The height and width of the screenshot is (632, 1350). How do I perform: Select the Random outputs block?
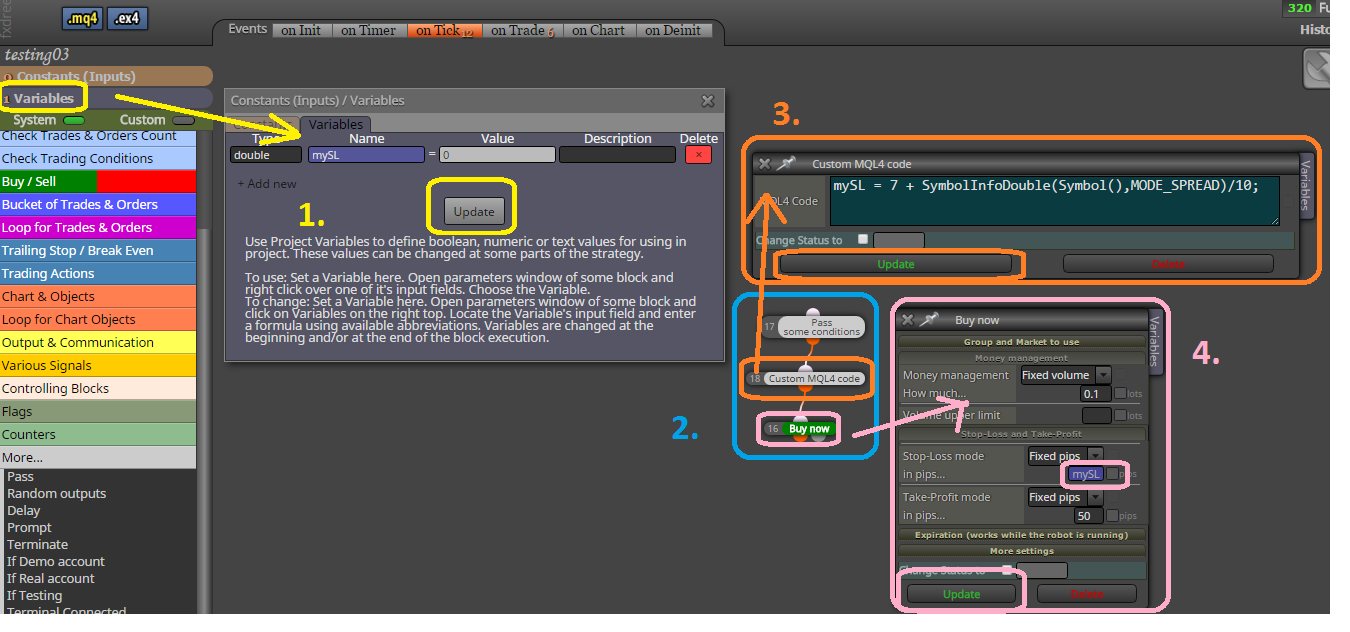(56, 493)
